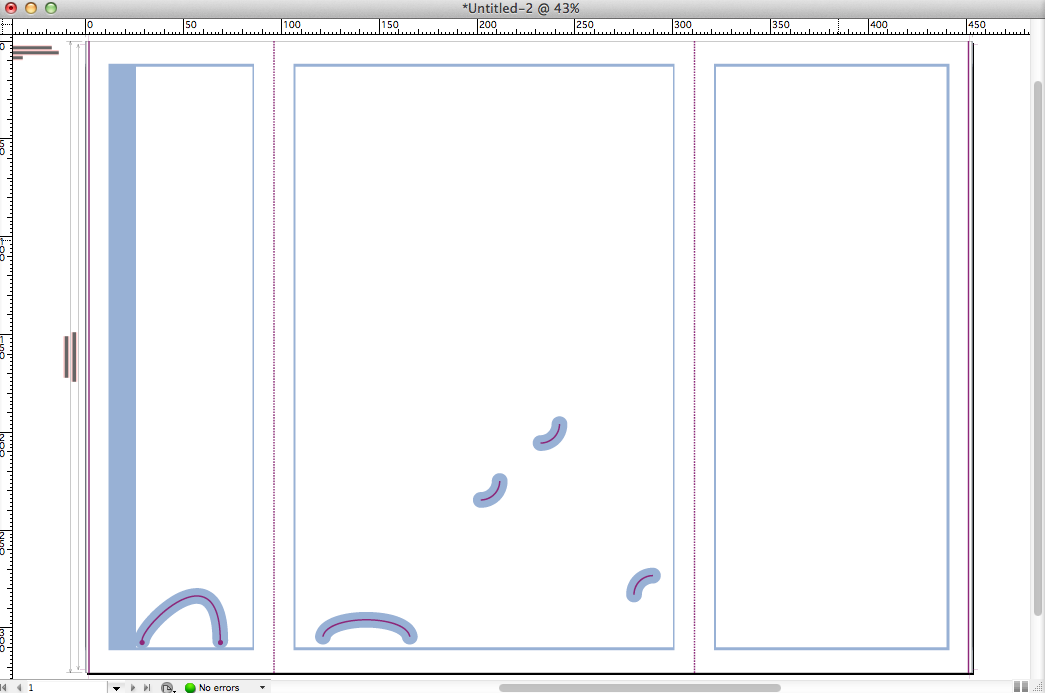Open the status bar file options icon
Screen dimensions: 1045x693
tap(167, 688)
